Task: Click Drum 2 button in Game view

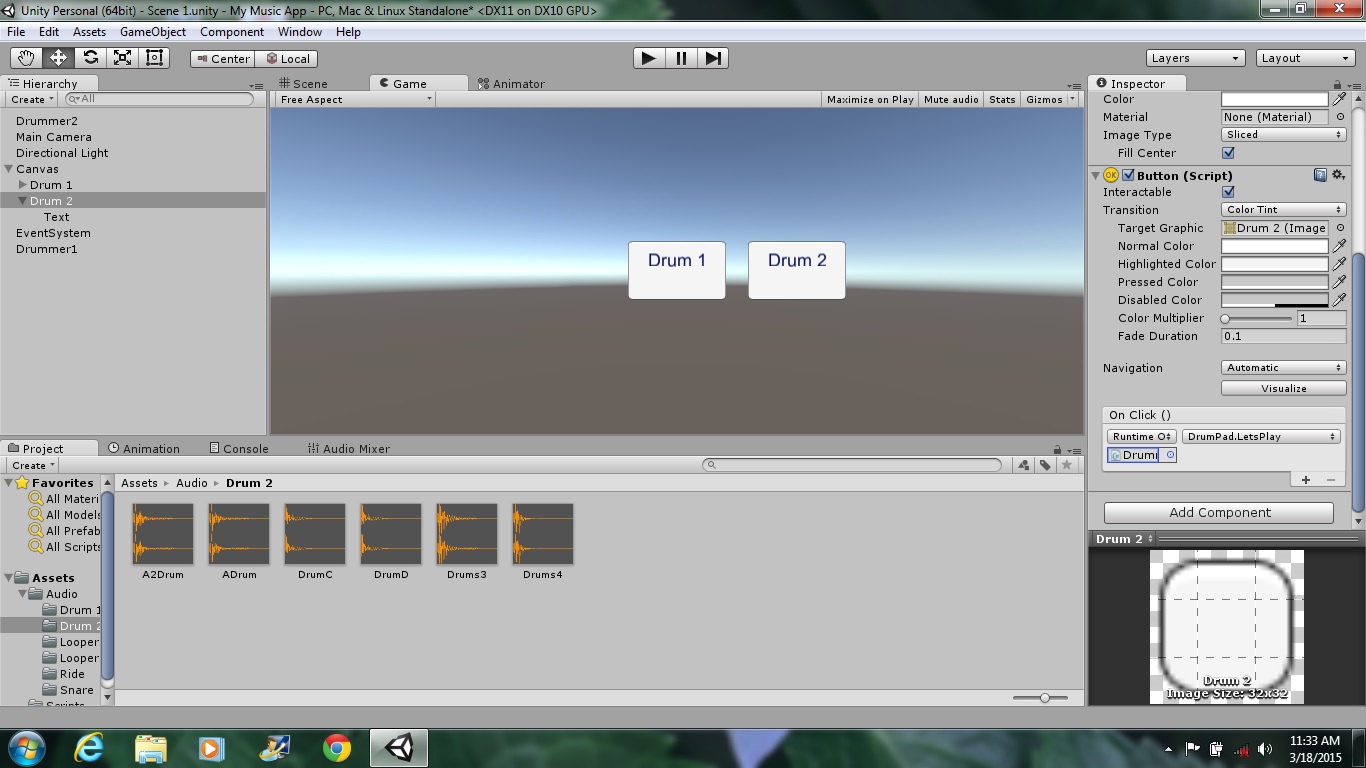Action: [x=797, y=270]
